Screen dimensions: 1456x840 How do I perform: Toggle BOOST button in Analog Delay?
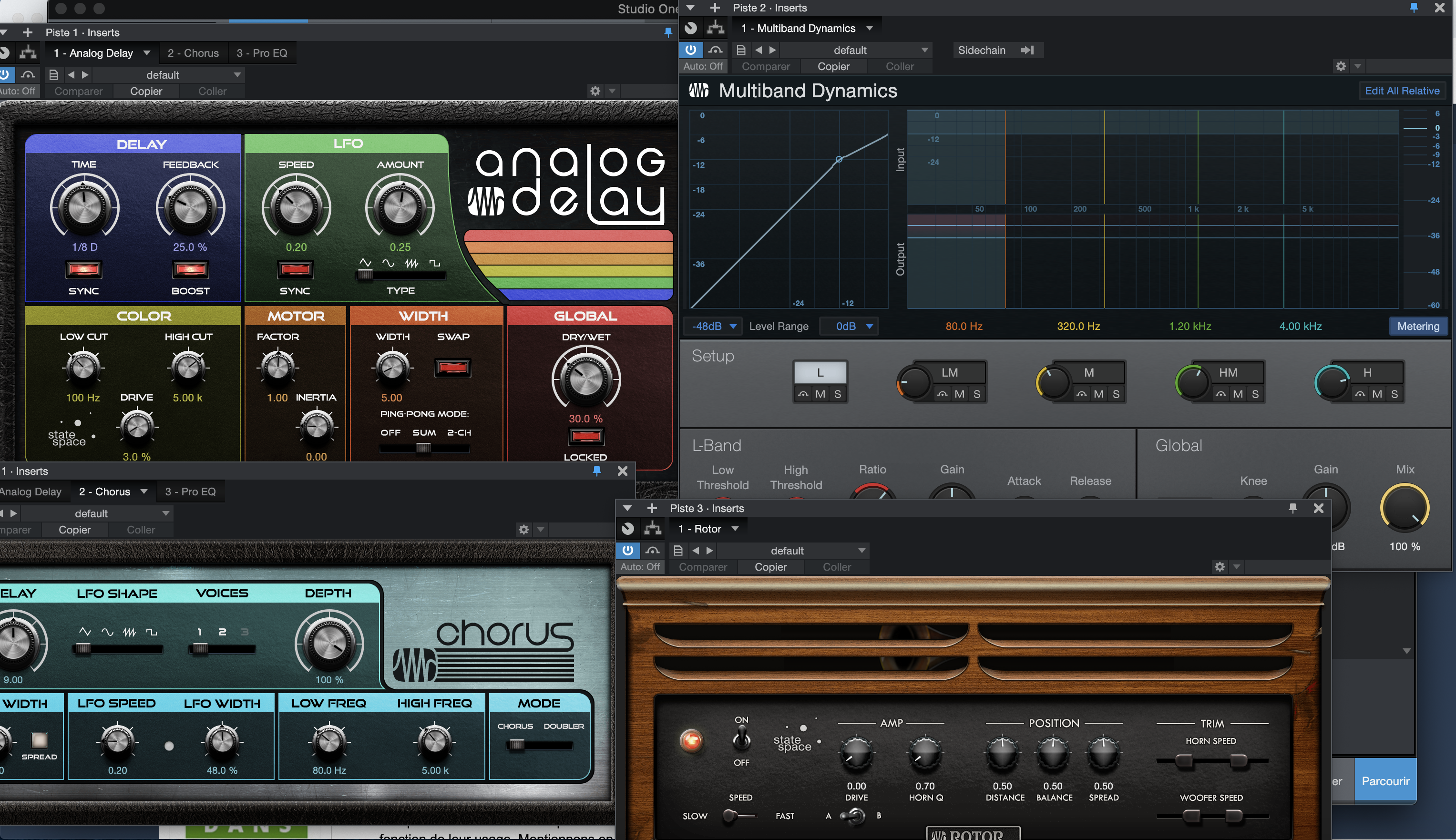point(190,269)
